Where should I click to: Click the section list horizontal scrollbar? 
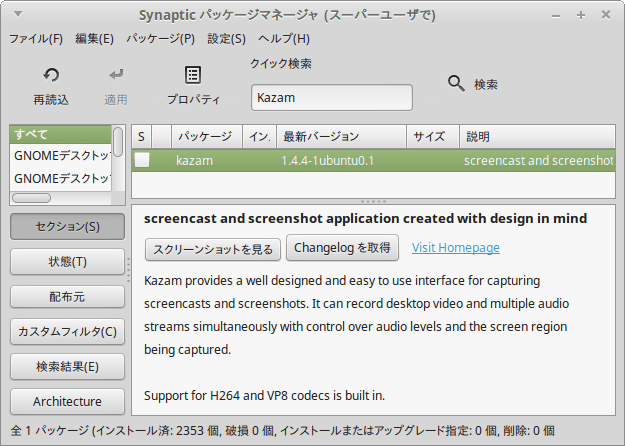31,198
